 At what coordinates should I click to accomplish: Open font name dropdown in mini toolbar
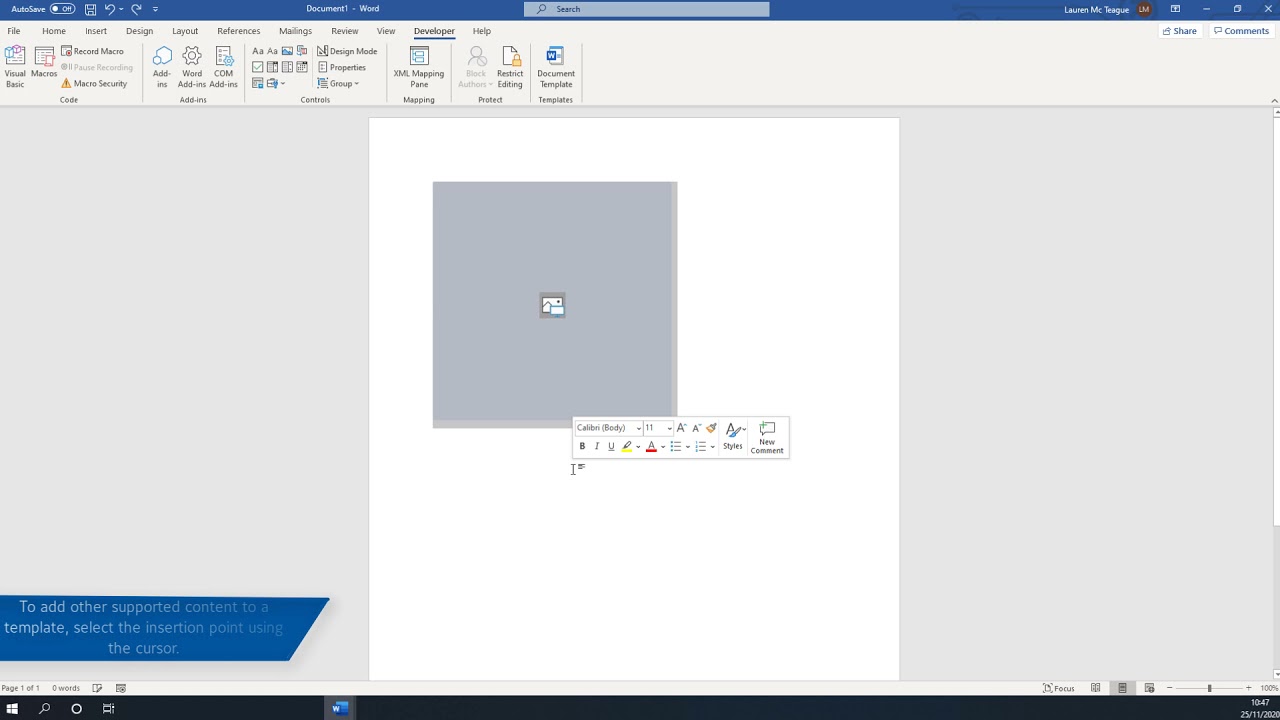click(638, 428)
